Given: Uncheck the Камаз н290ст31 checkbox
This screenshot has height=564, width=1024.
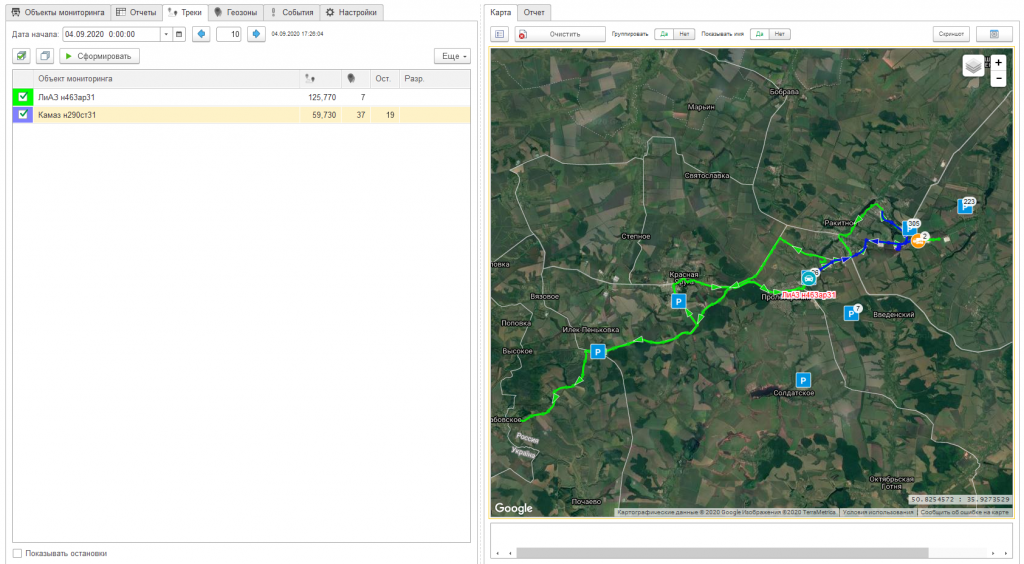Looking at the screenshot, I should pyautogui.click(x=23, y=115).
